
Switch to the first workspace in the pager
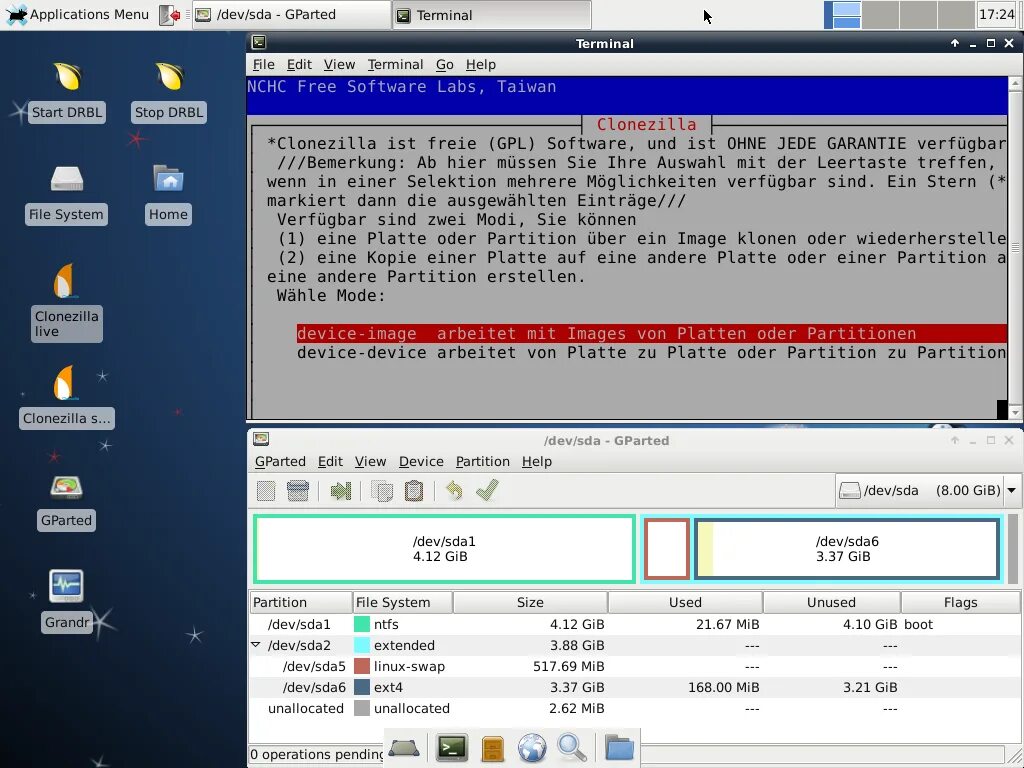tap(842, 14)
